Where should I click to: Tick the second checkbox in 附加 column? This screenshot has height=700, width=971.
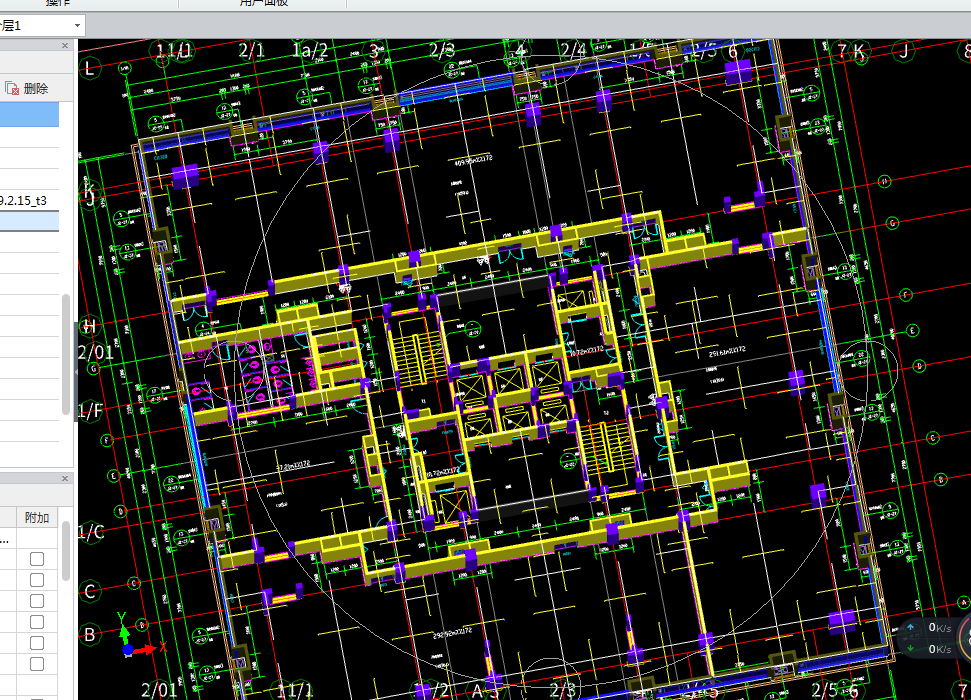[x=37, y=580]
